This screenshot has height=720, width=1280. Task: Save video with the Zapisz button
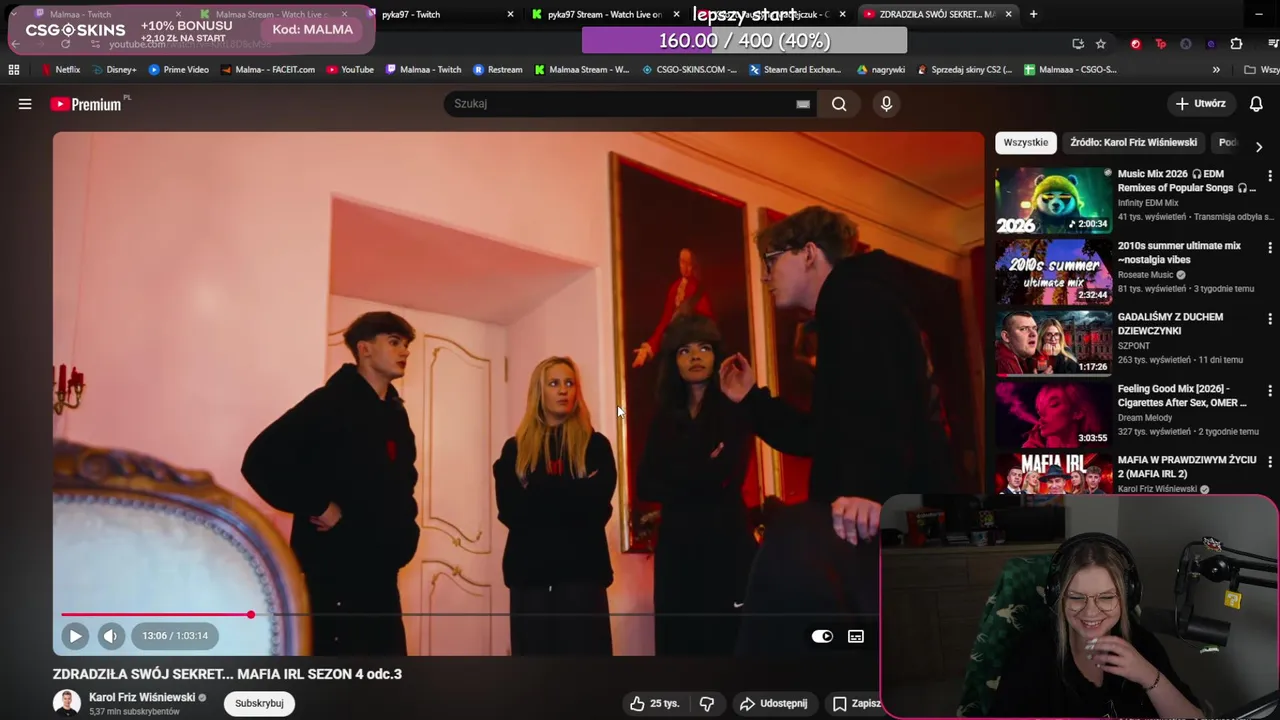[856, 704]
